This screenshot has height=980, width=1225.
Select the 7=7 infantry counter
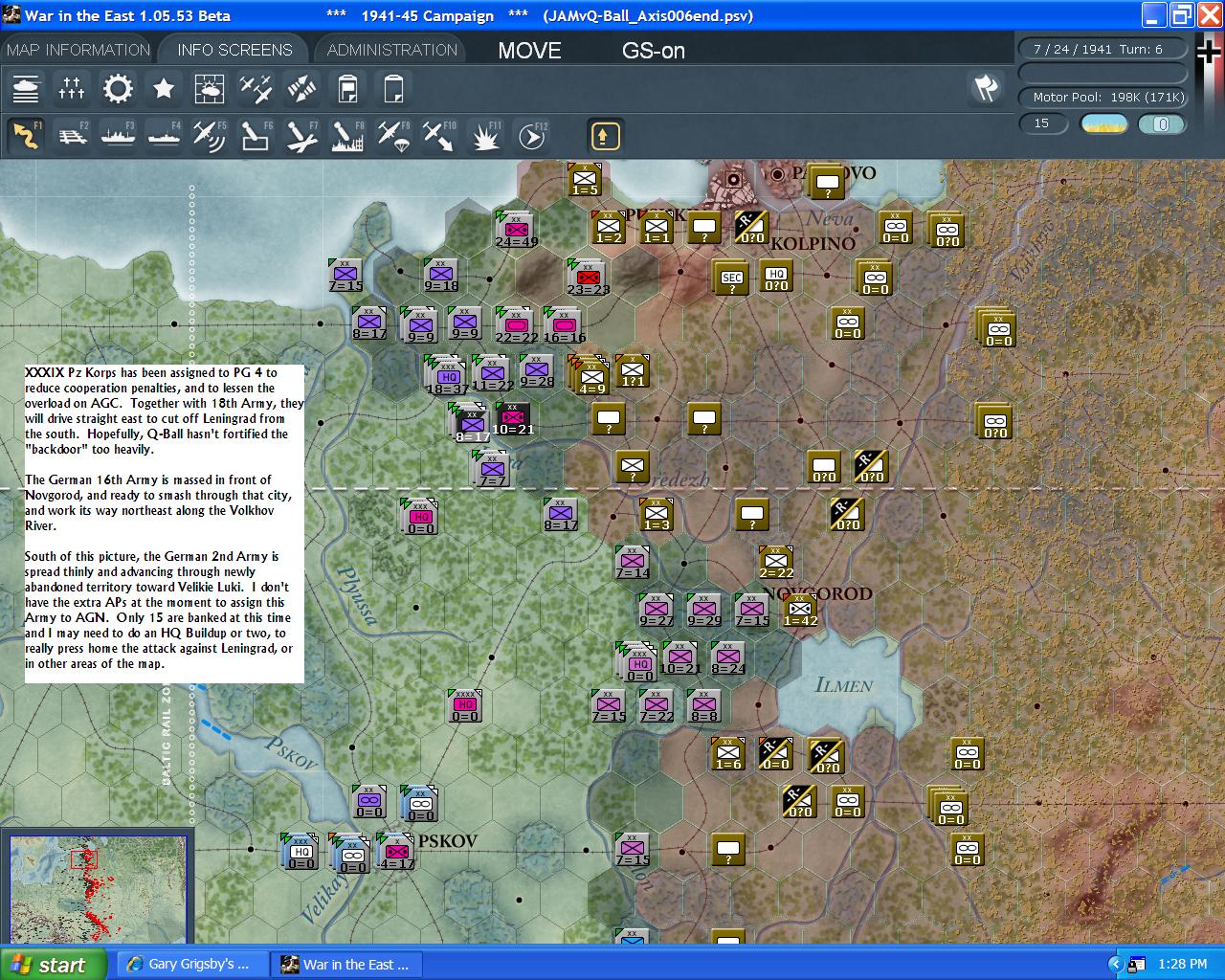point(492,469)
